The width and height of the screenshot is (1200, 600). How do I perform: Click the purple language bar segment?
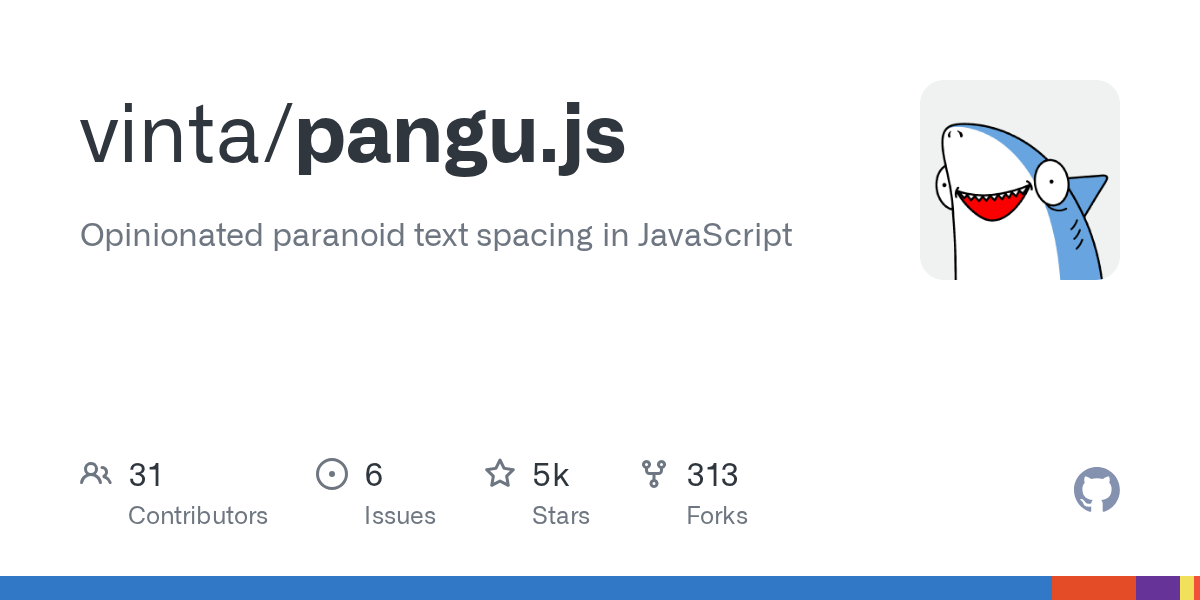point(1158,588)
